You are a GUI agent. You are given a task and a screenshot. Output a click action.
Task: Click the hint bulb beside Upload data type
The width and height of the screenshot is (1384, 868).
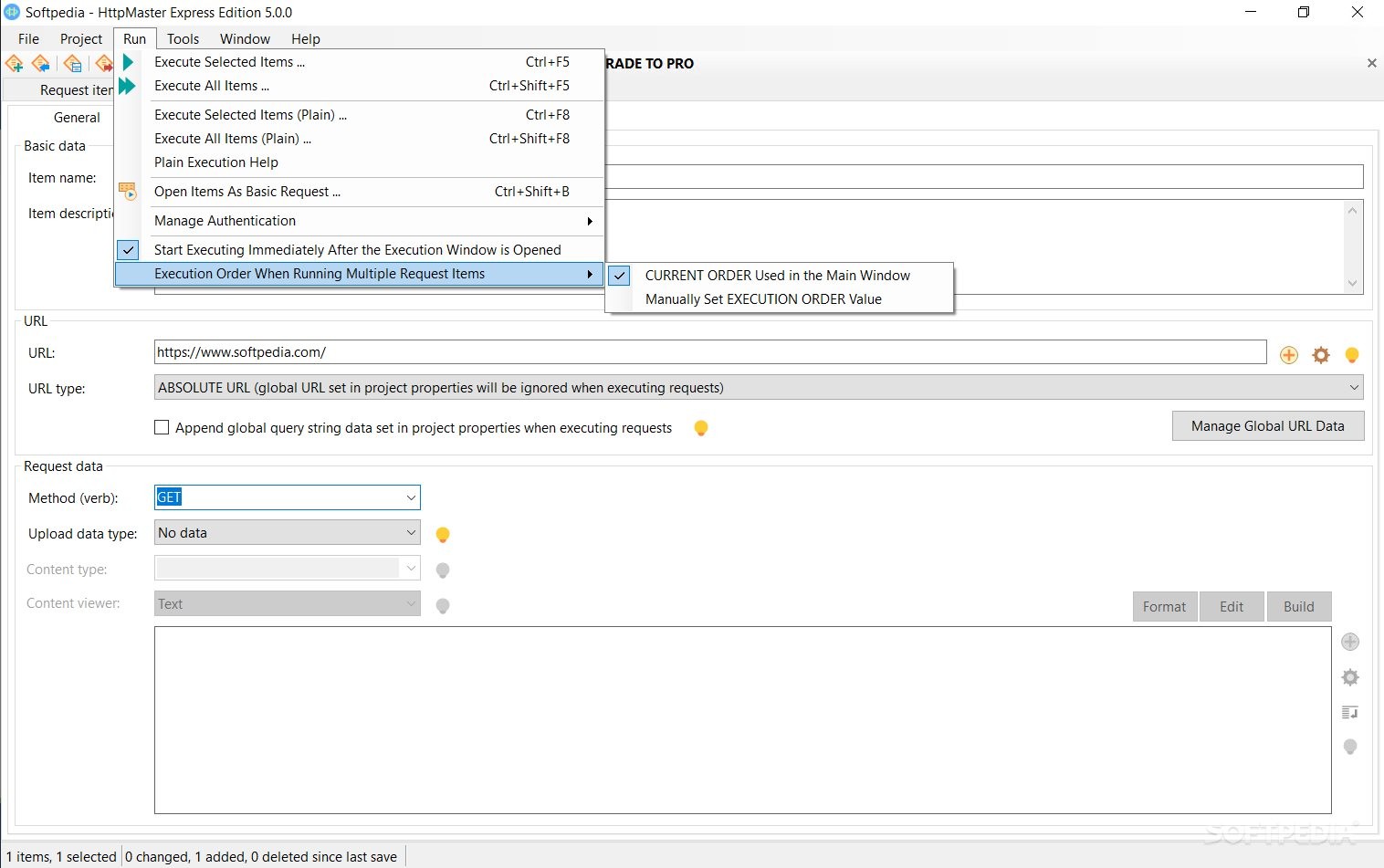tap(443, 535)
